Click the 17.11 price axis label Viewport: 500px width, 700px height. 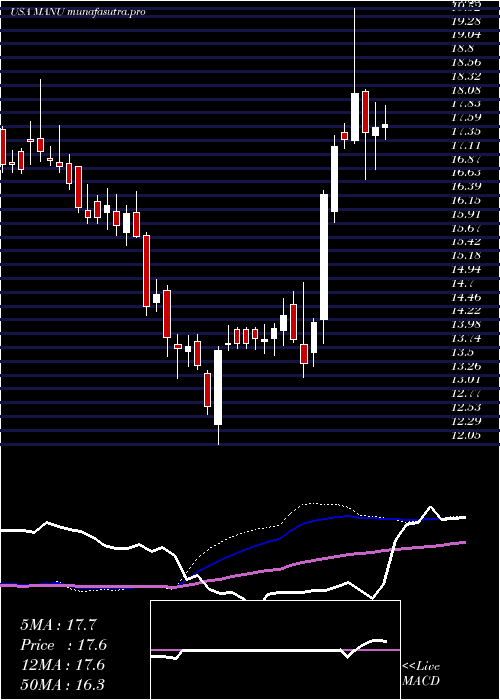(467, 145)
